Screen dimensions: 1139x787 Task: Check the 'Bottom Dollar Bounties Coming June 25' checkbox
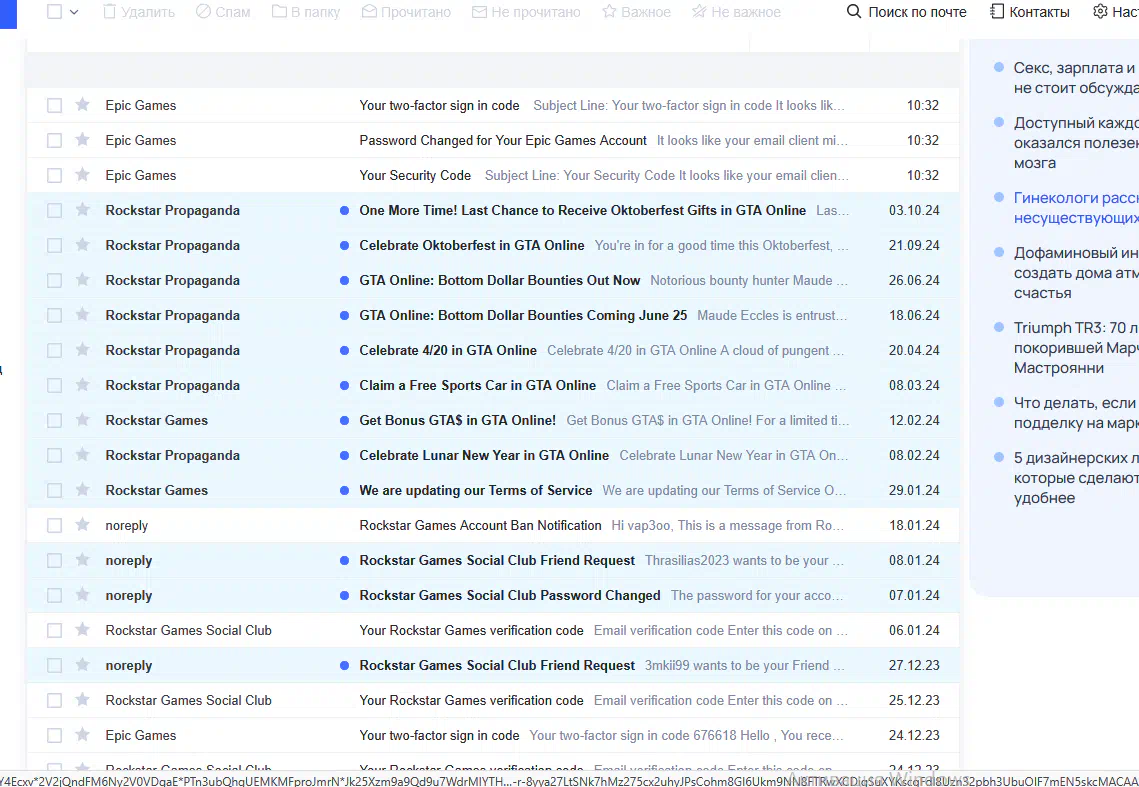tap(54, 315)
